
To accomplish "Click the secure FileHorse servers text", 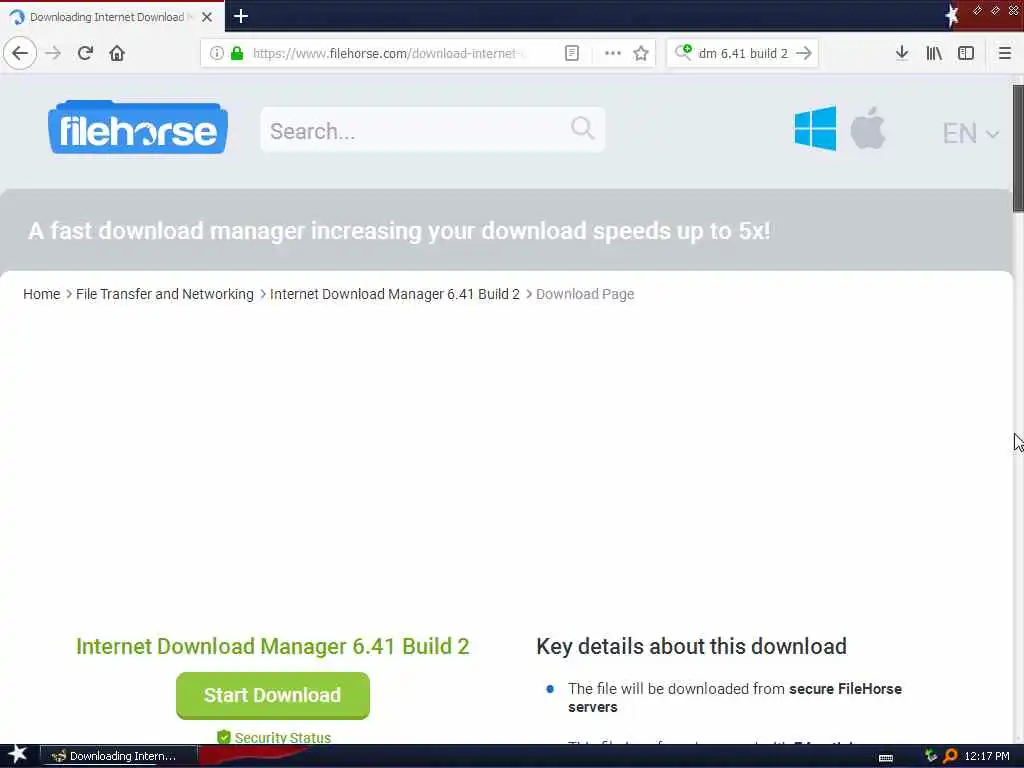I will pos(735,697).
